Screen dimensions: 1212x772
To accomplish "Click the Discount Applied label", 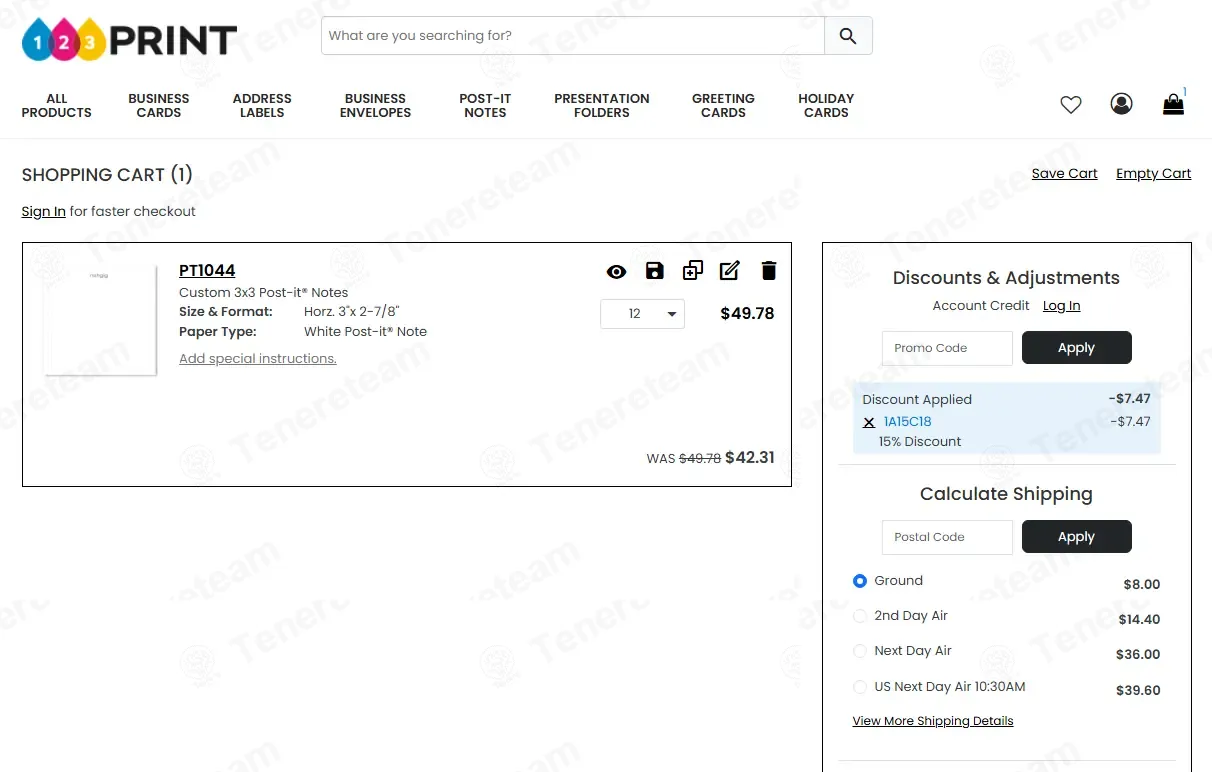I will (917, 400).
